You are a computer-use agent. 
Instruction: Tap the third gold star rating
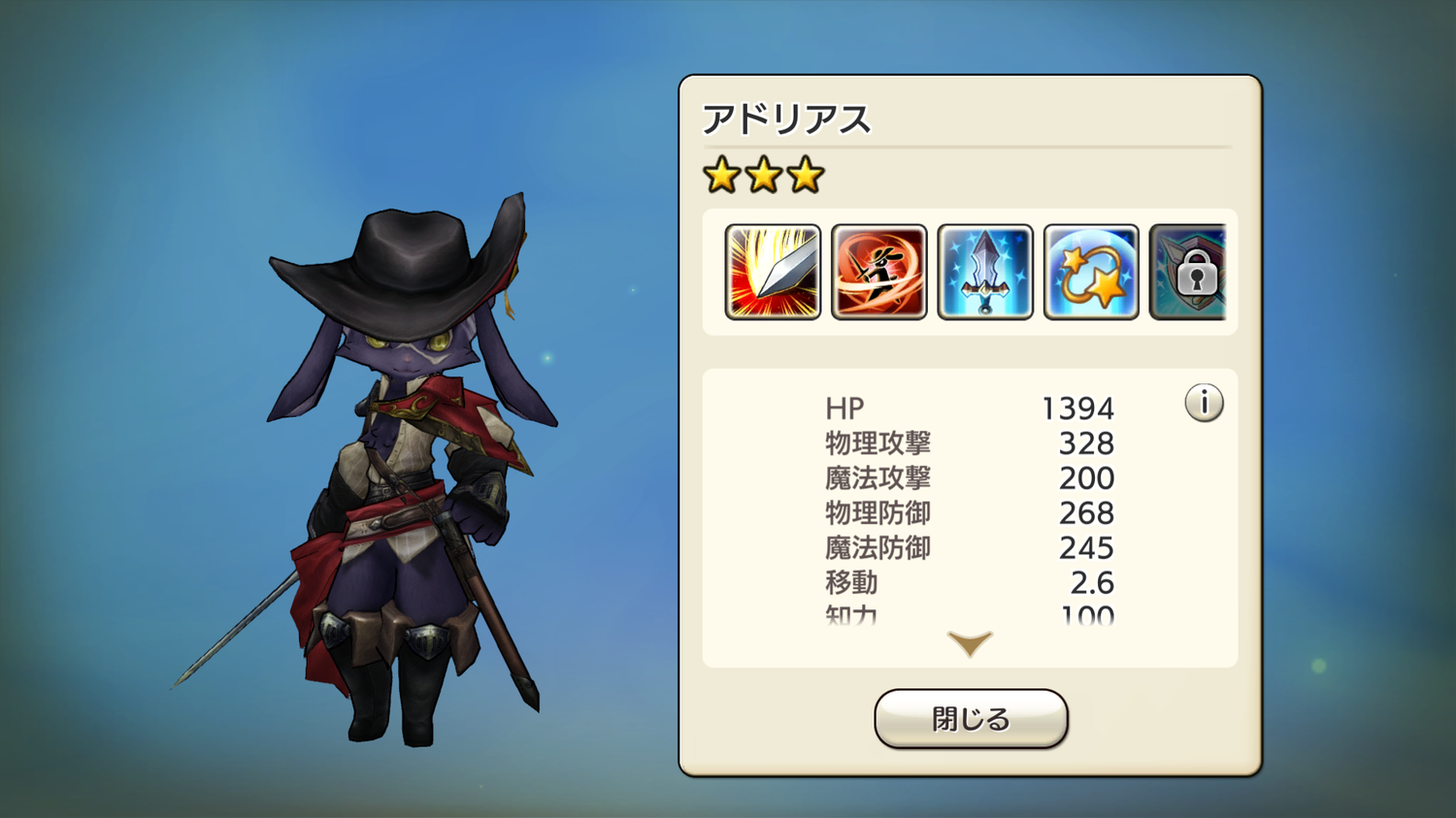pos(806,176)
